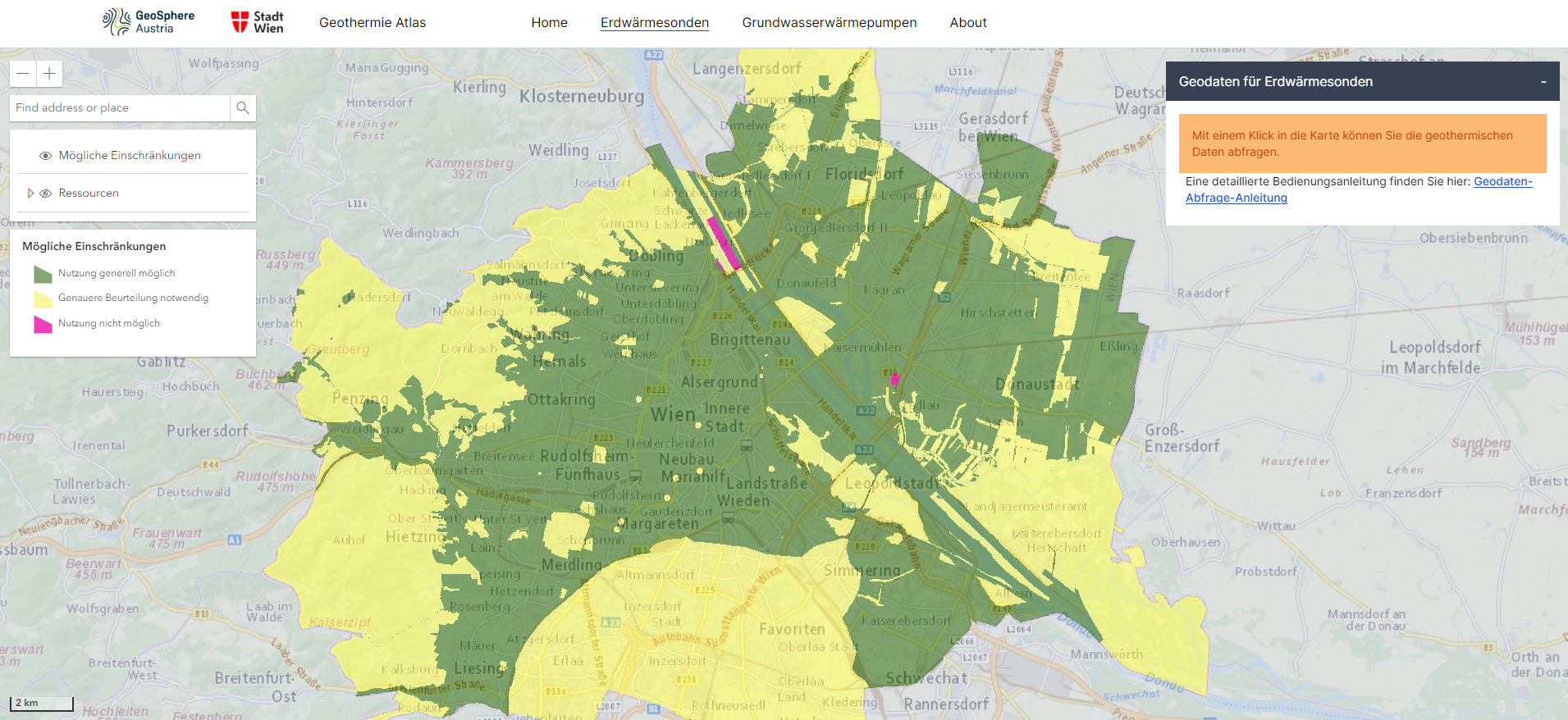
Task: Select the Ressourcen layer label
Action: click(89, 194)
